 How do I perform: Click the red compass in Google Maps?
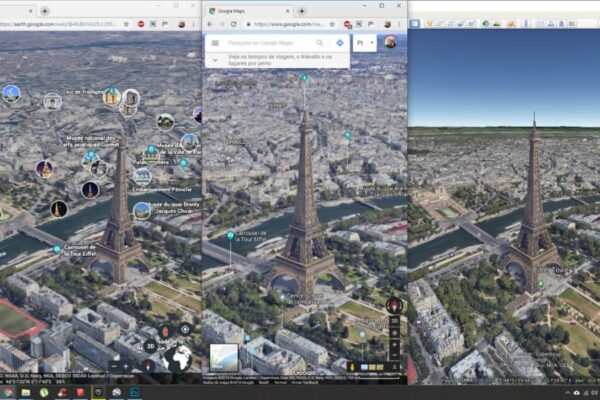pyautogui.click(x=394, y=304)
